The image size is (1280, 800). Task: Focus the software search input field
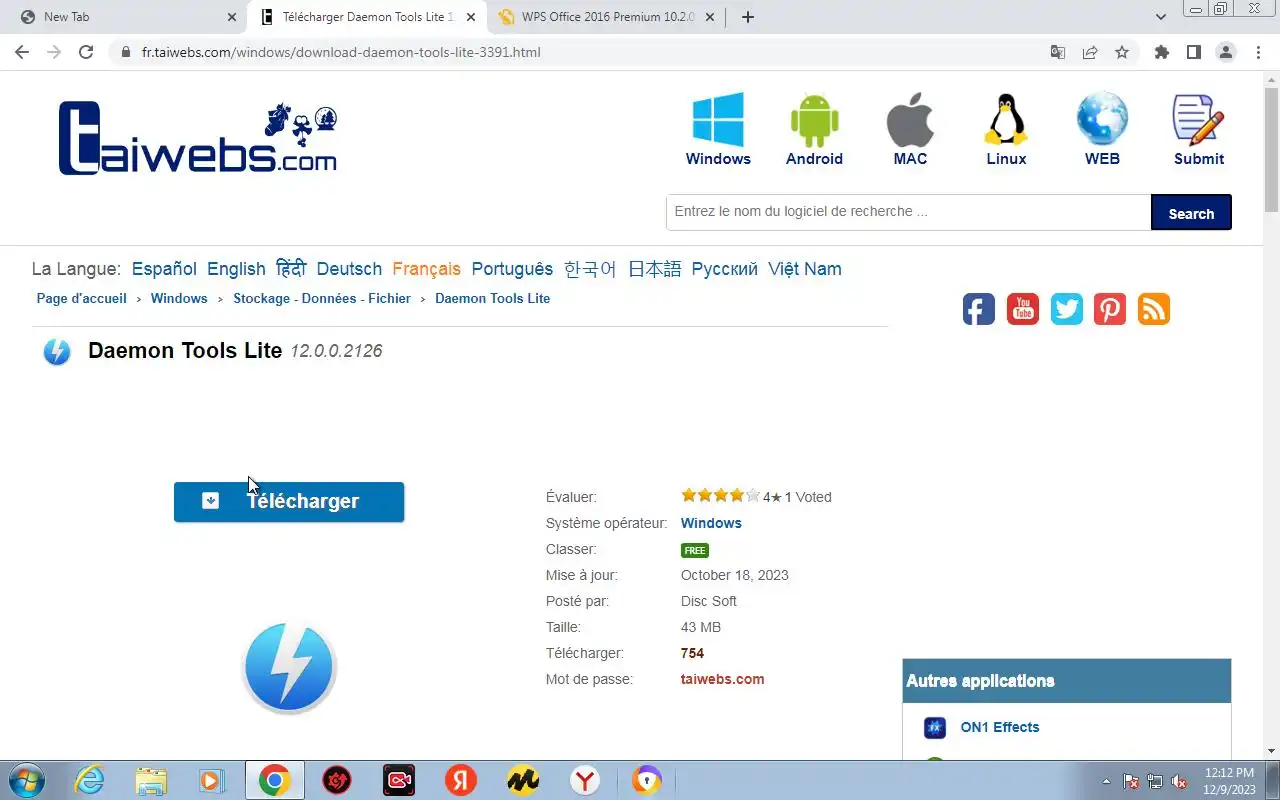click(x=909, y=212)
